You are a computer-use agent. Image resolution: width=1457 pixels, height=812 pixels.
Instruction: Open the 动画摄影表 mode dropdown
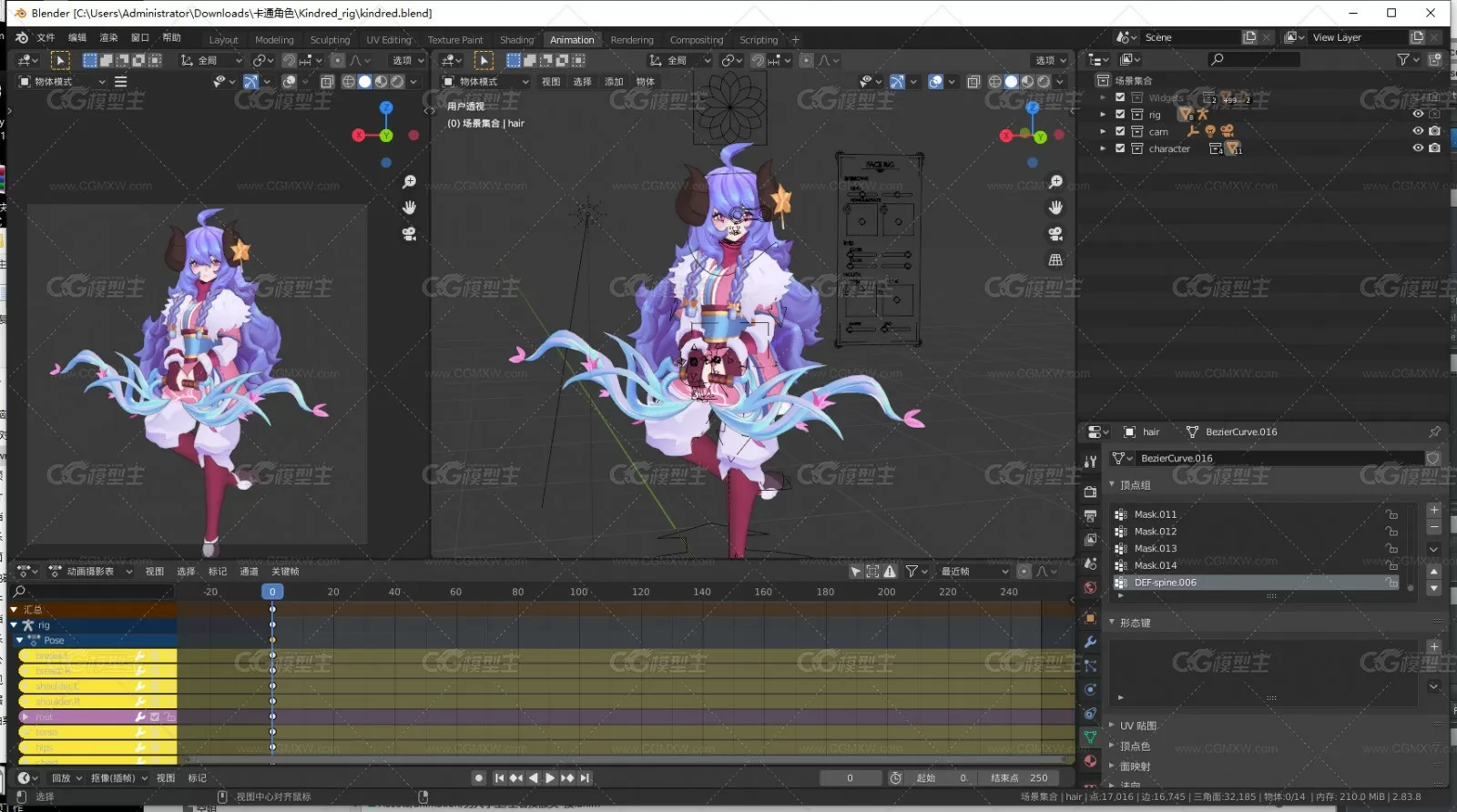(x=90, y=572)
